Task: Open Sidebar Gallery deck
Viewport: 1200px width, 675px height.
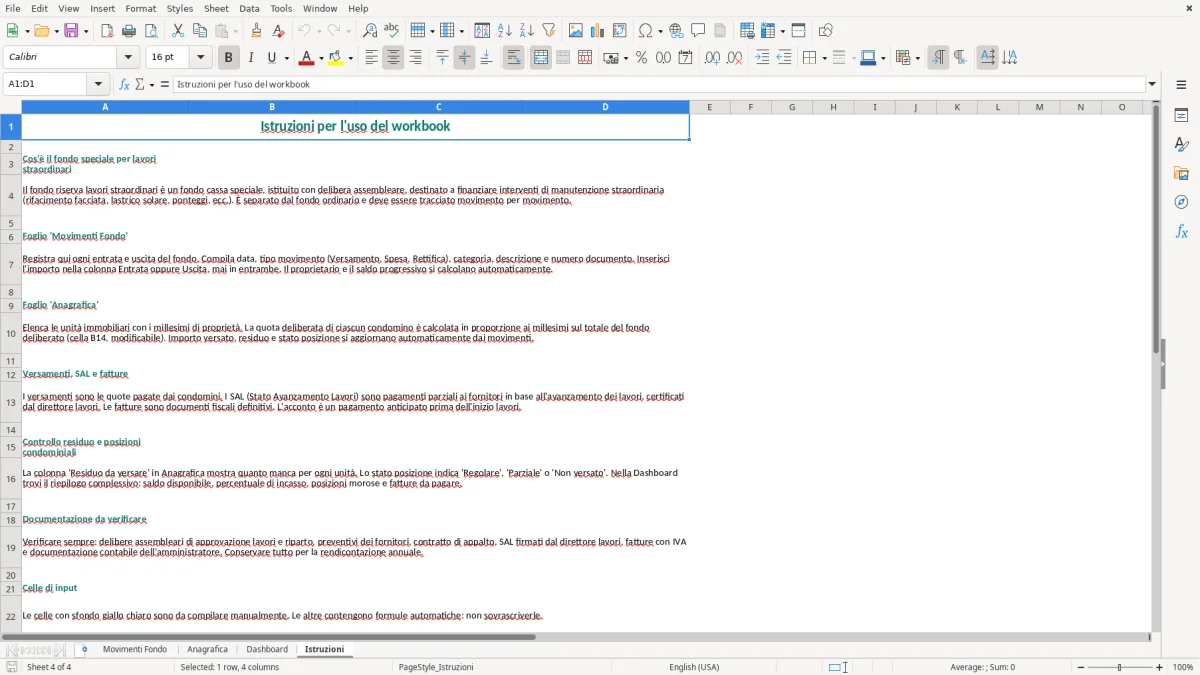Action: click(1181, 173)
